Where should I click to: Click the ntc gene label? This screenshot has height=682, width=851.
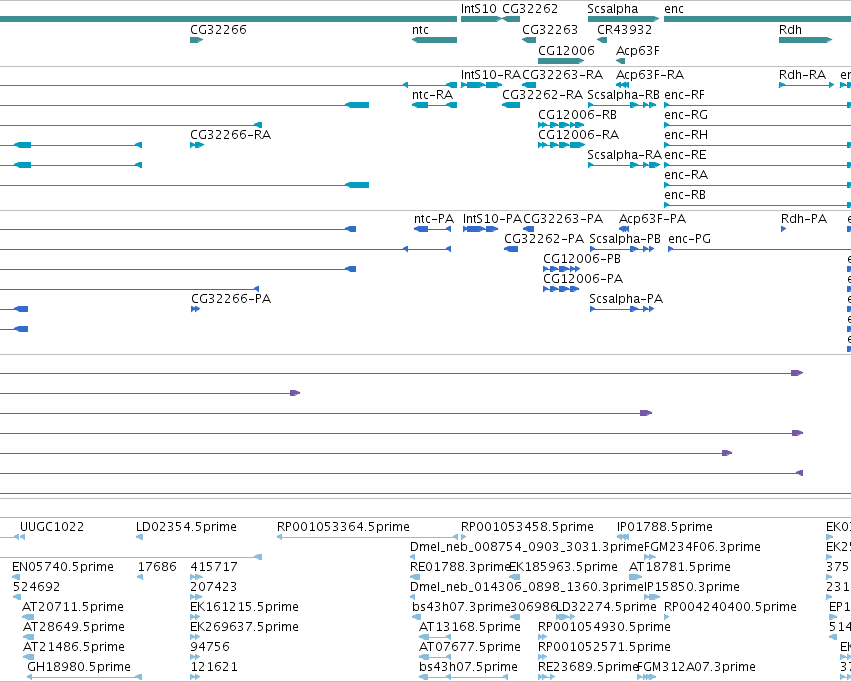(x=420, y=29)
